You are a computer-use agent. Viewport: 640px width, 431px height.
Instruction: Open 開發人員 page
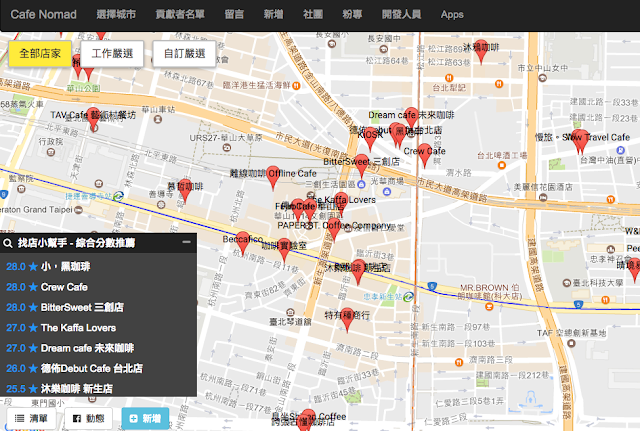coord(401,14)
